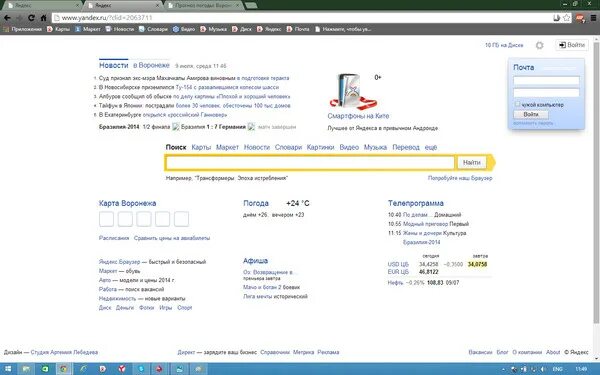Switch search to Словари
The width and height of the screenshot is (600, 375).
pos(288,147)
